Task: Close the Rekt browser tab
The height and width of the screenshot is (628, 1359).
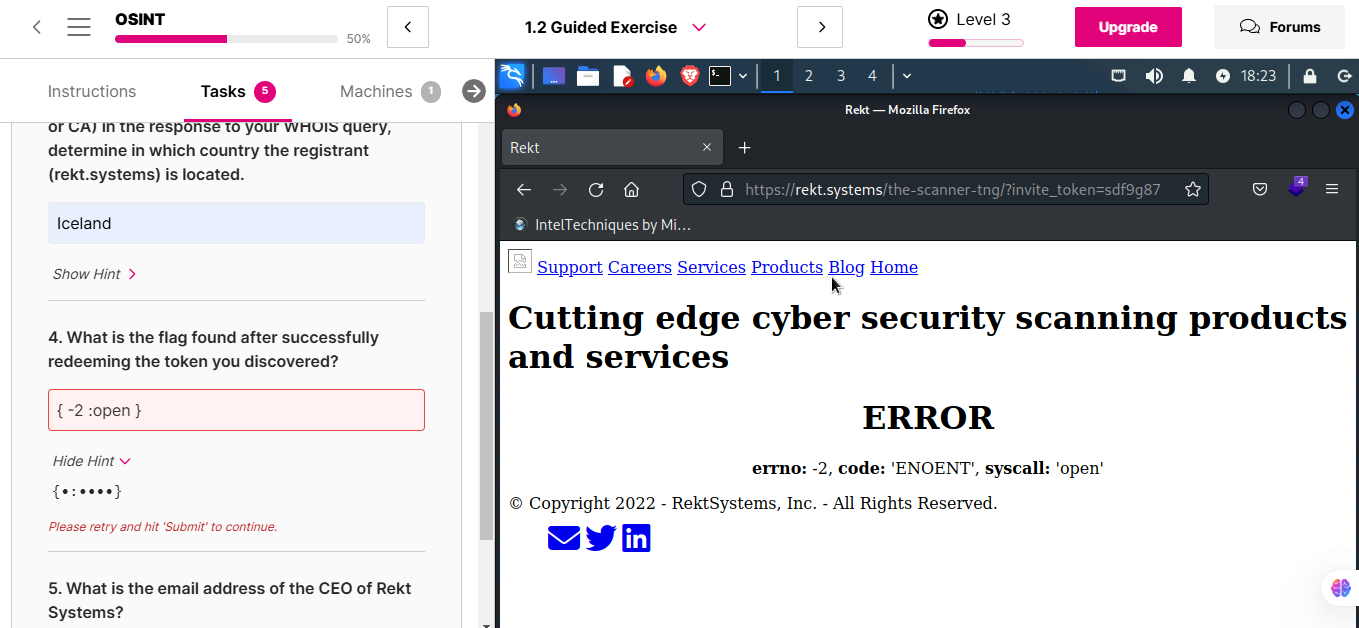Action: [707, 148]
